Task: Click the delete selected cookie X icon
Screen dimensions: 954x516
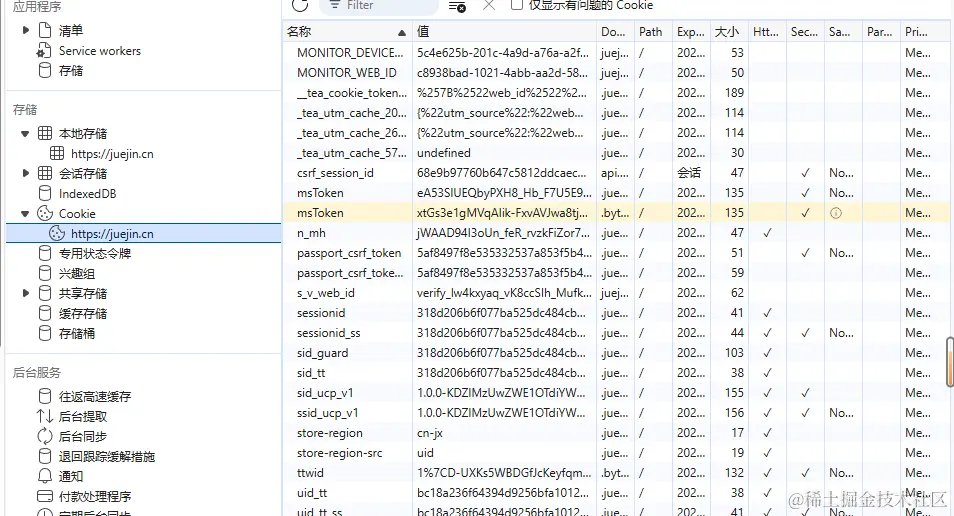Action: point(489,5)
